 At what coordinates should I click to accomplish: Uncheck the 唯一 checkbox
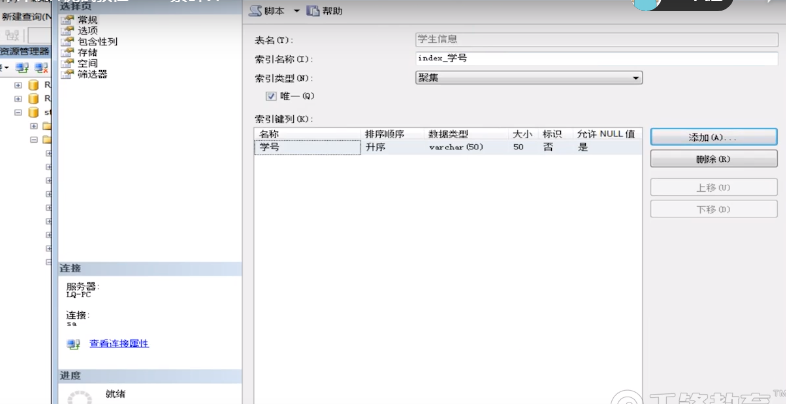pyautogui.click(x=271, y=96)
